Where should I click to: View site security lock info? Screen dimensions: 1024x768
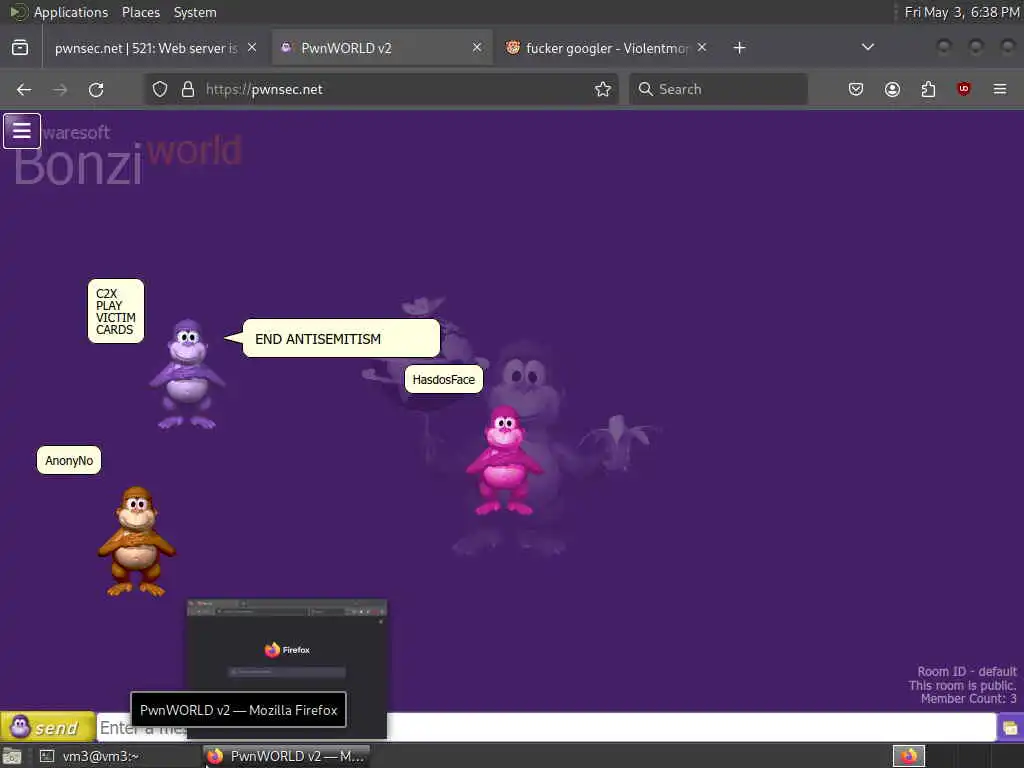click(x=188, y=89)
